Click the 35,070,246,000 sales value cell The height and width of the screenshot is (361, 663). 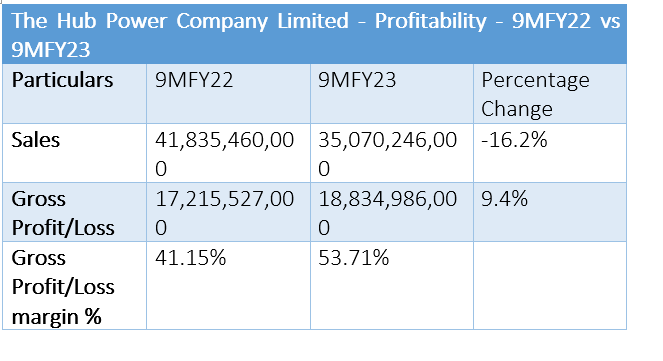392,153
